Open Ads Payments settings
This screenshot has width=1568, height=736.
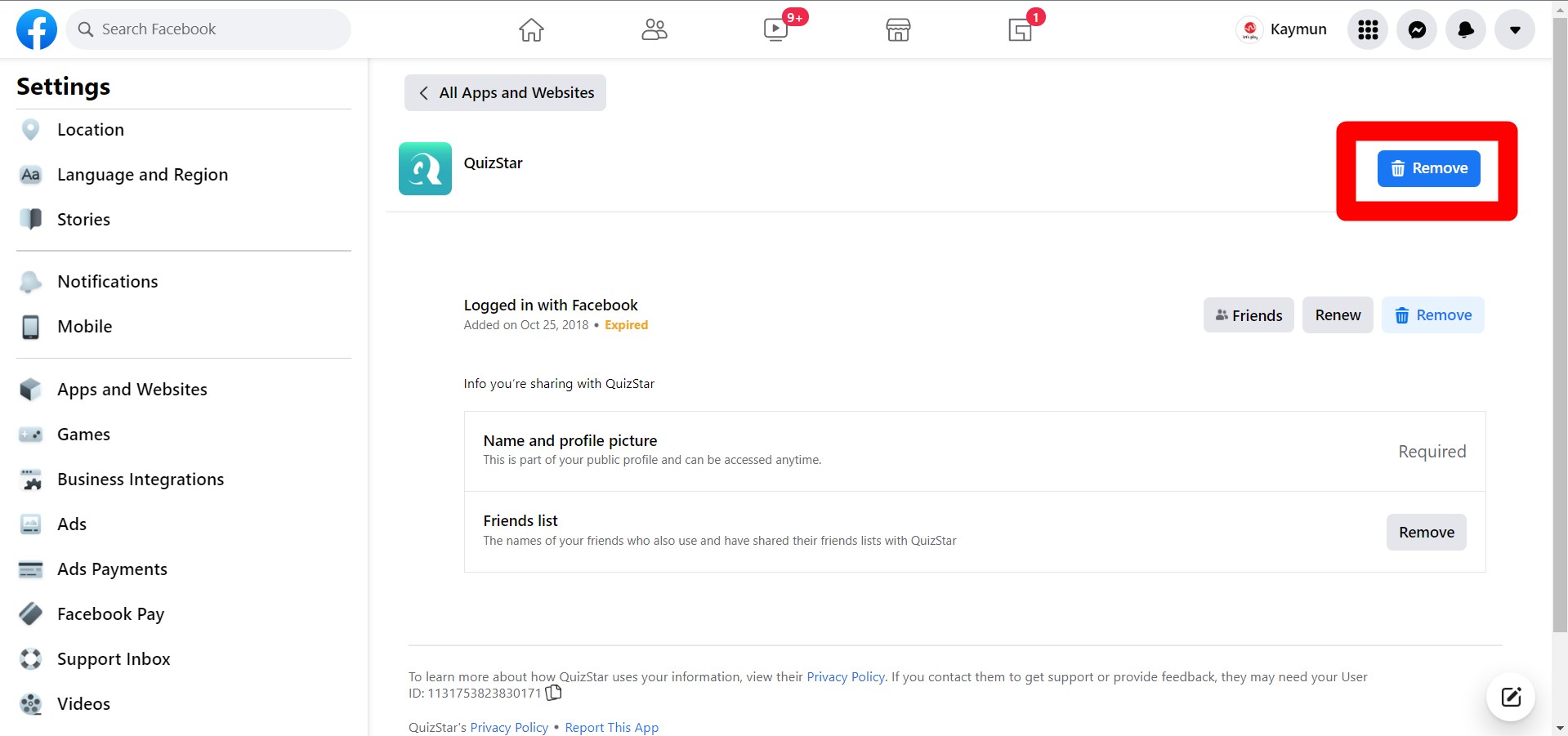(x=184, y=569)
